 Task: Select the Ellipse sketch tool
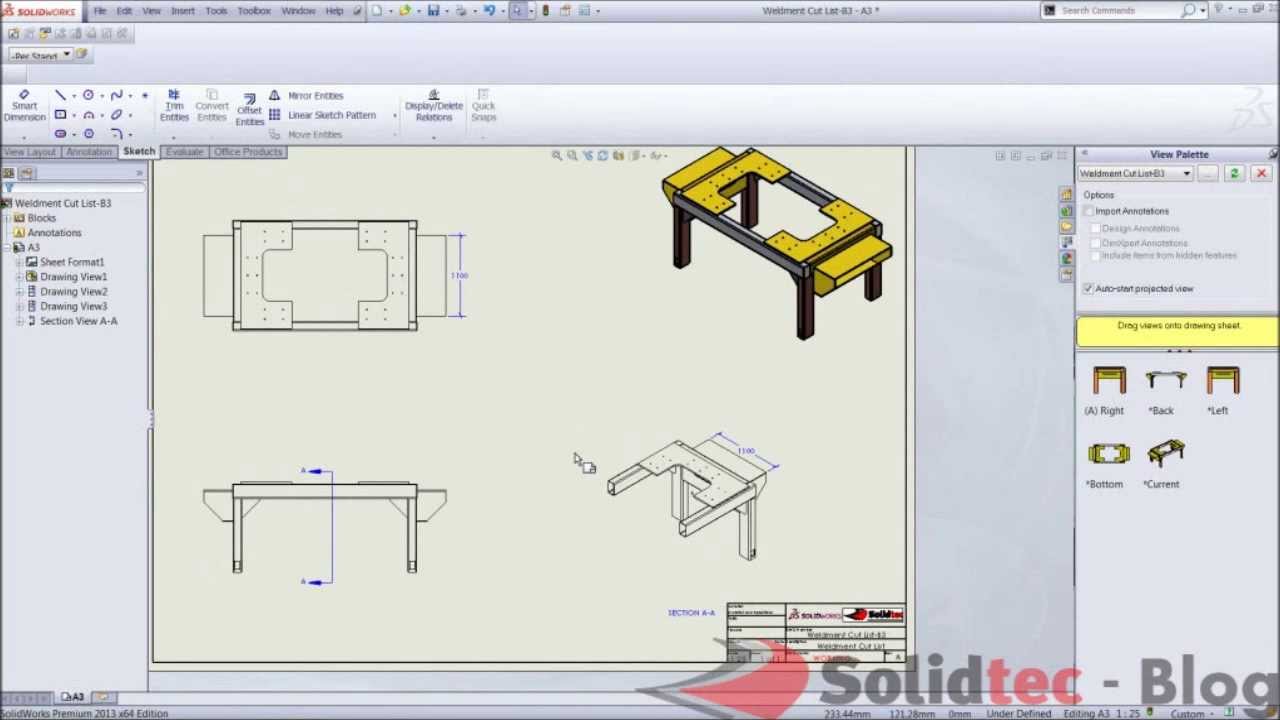click(116, 115)
